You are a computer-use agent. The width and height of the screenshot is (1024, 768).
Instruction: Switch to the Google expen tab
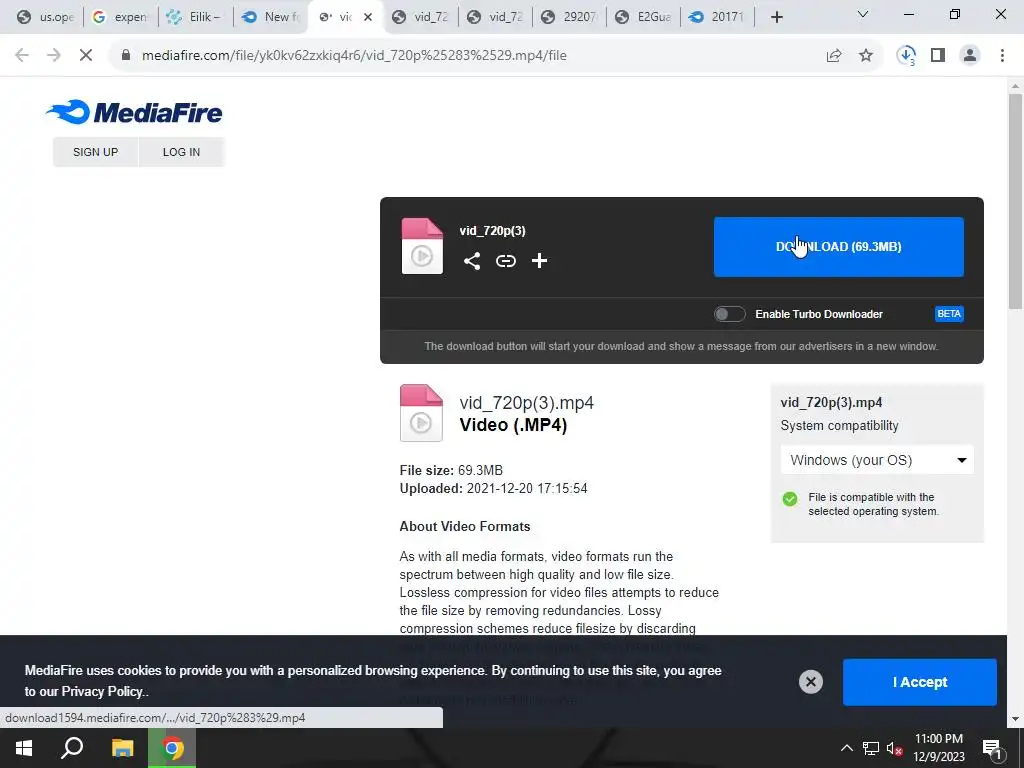click(120, 17)
